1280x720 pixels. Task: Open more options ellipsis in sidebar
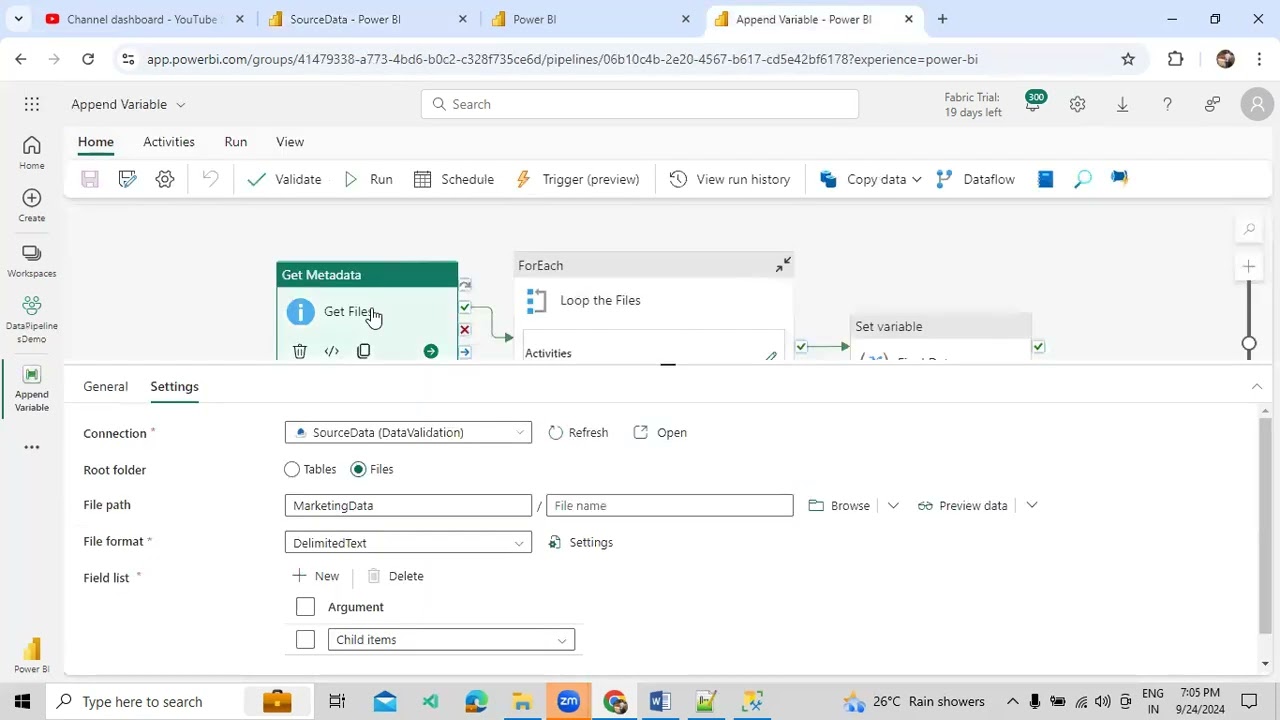tap(32, 447)
